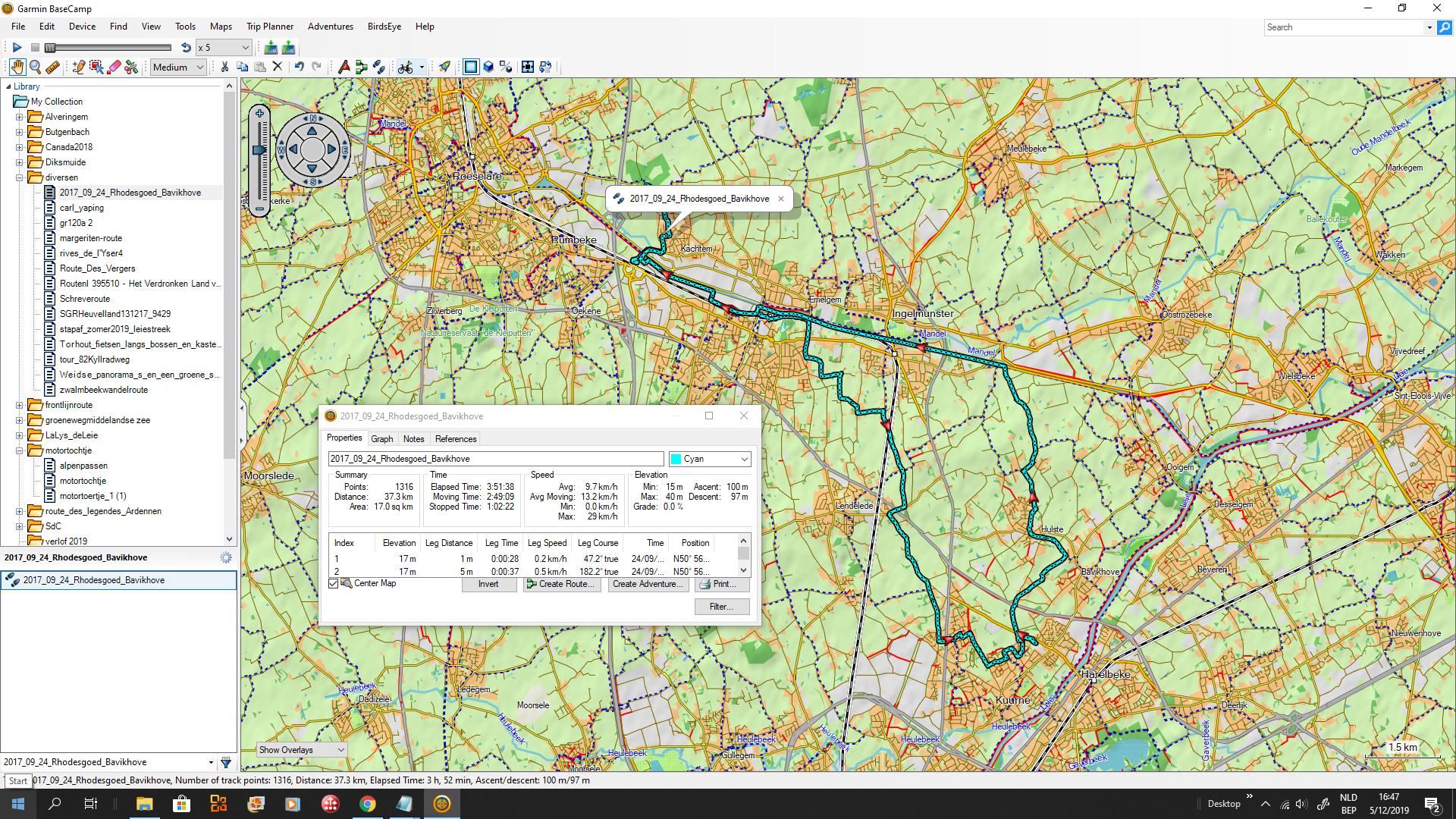Click the Invert button
The image size is (1456, 819).
[488, 585]
